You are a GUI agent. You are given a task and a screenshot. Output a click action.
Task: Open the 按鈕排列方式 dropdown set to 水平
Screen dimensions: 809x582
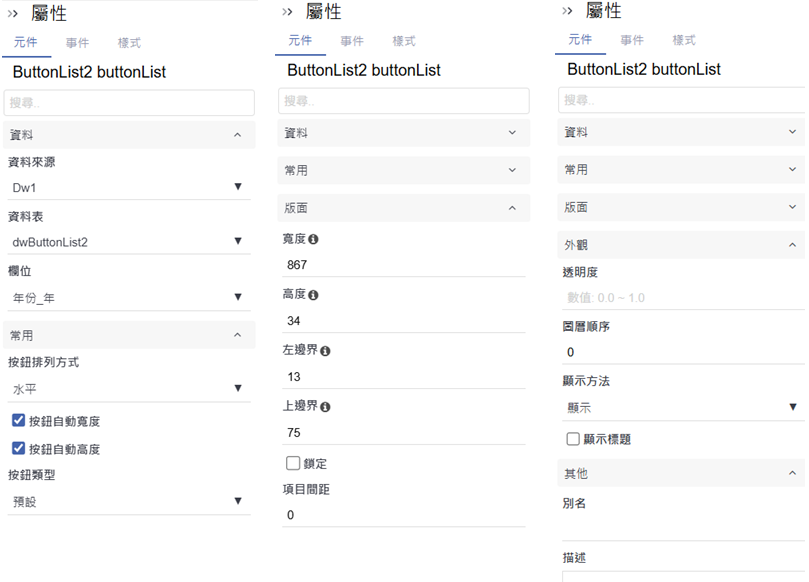(126, 389)
